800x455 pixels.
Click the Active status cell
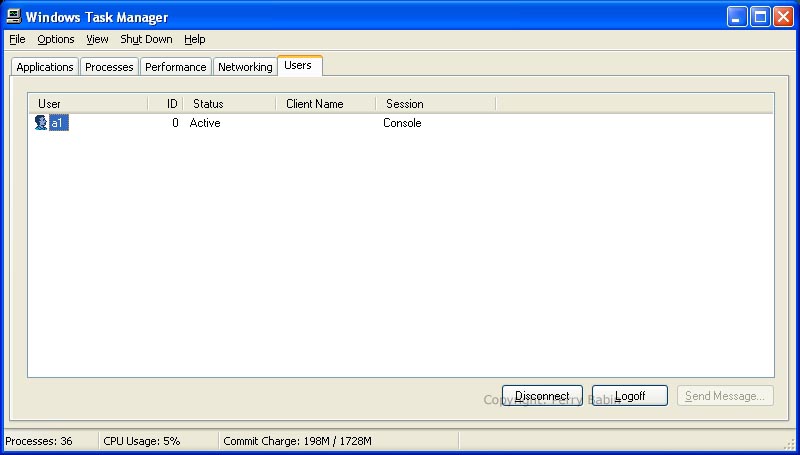click(x=205, y=123)
